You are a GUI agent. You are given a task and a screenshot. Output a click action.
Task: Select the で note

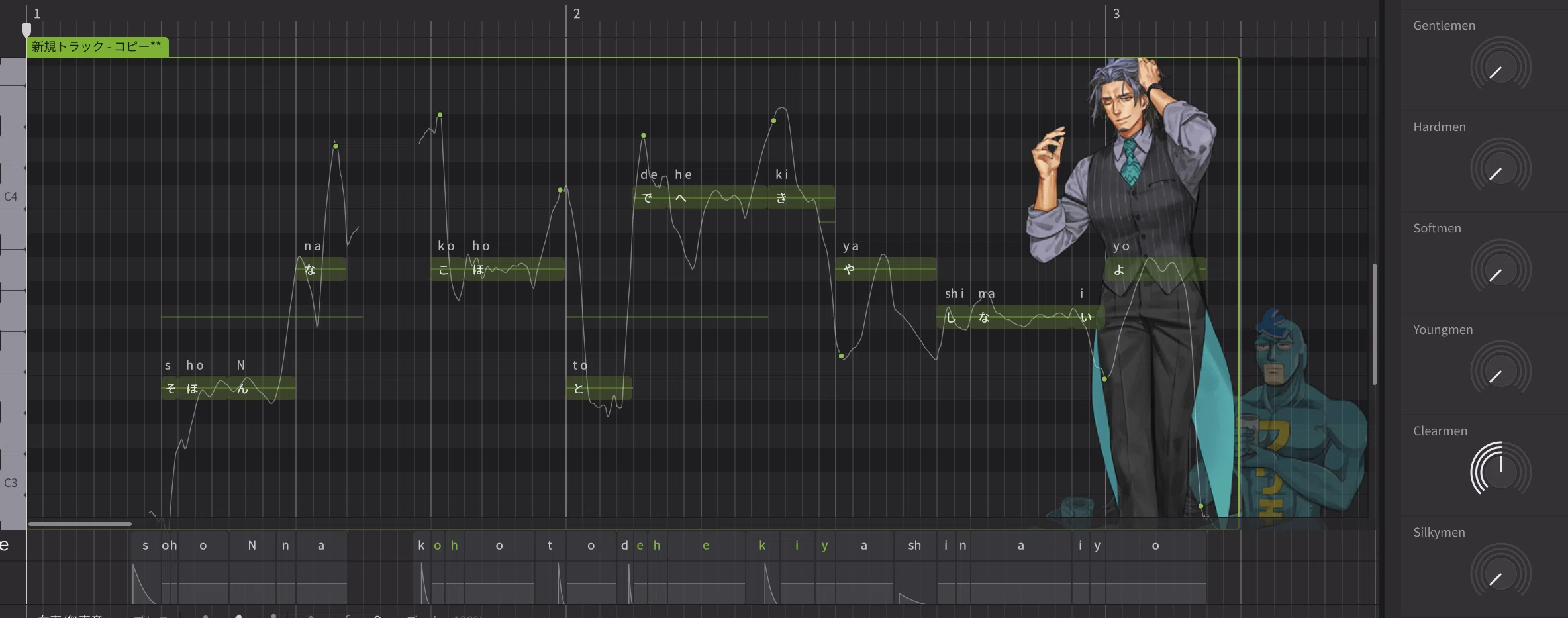pos(650,197)
